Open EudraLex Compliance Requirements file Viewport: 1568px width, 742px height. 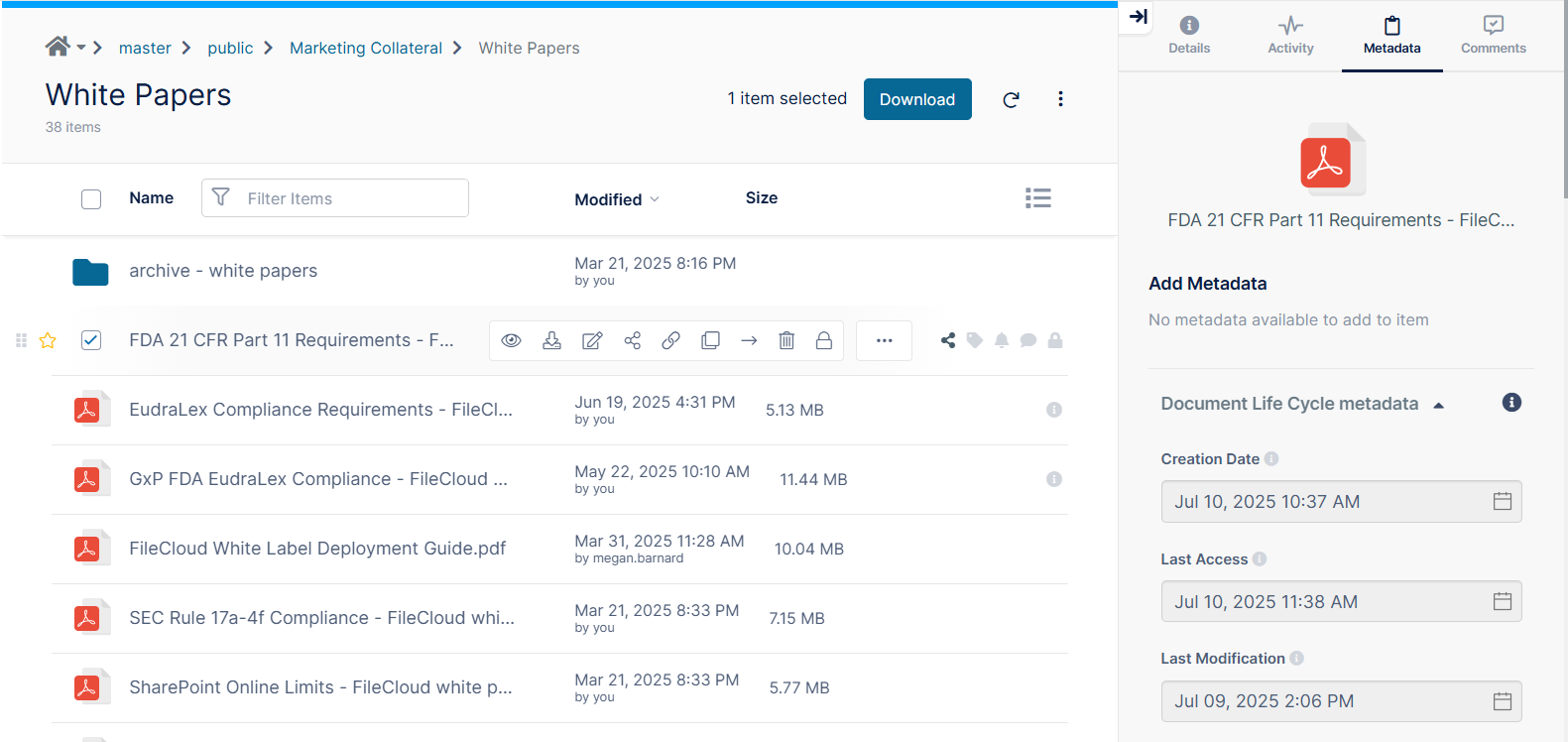click(320, 410)
